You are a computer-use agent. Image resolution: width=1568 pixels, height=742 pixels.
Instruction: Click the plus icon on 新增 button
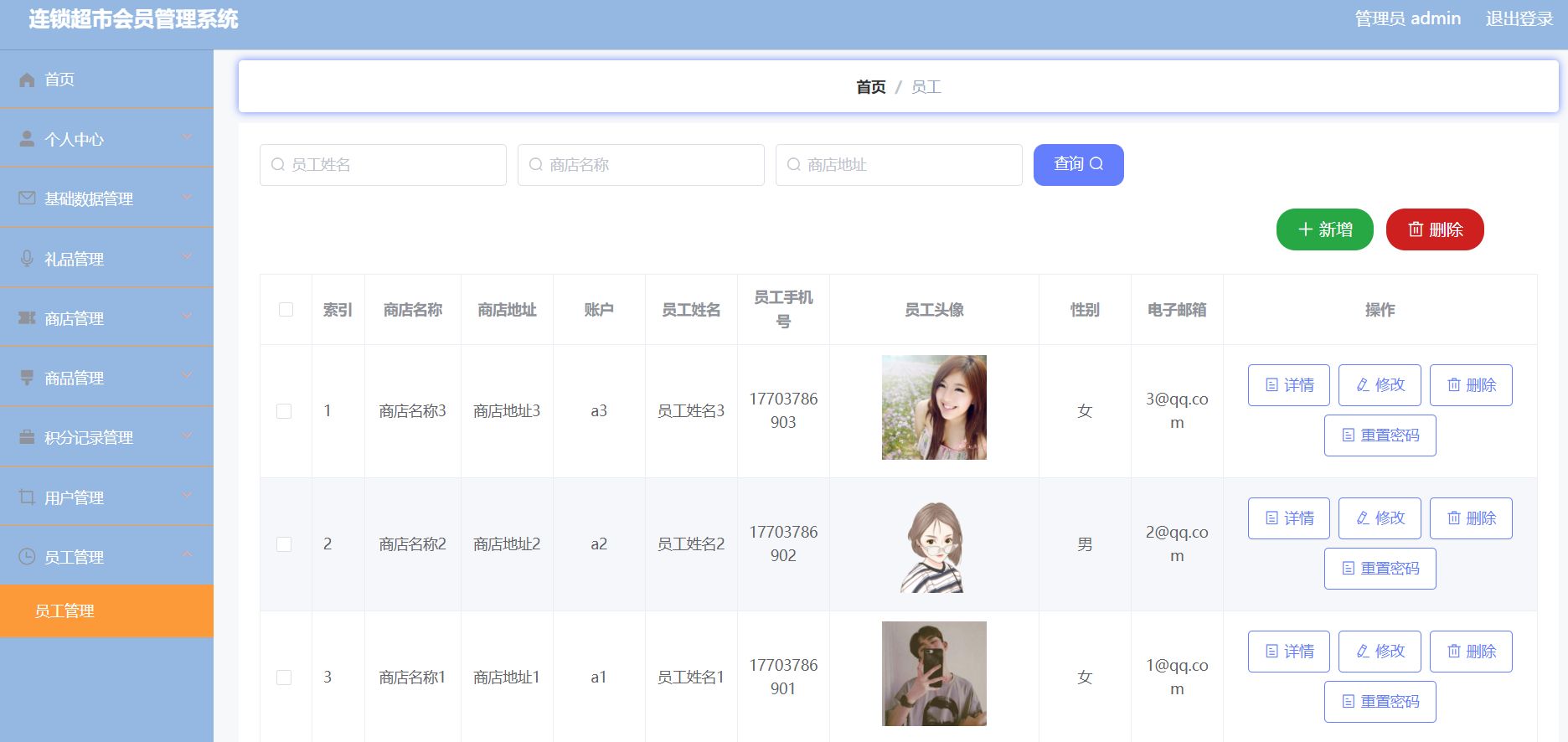click(1305, 229)
